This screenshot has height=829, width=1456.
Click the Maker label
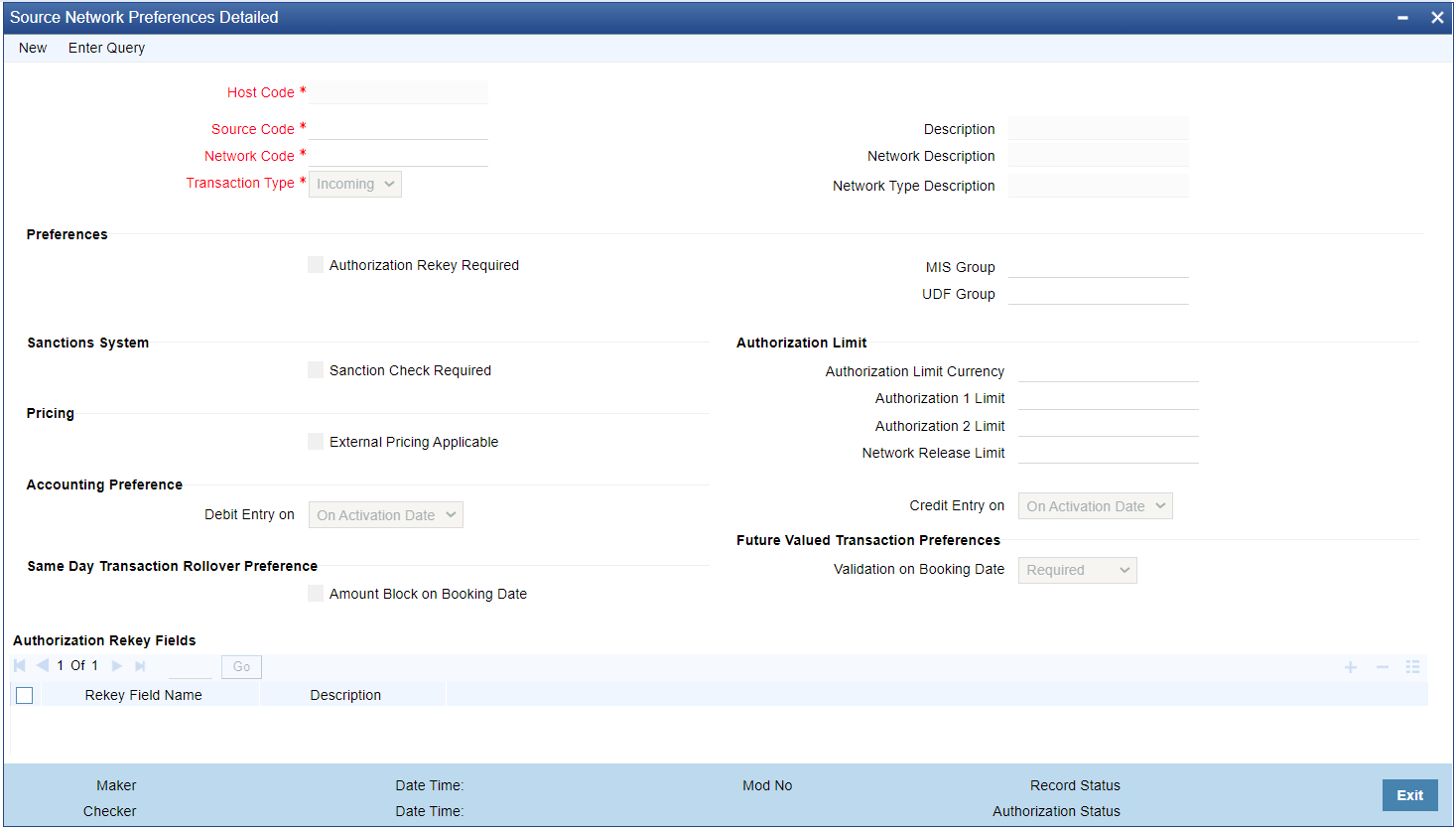tap(116, 785)
